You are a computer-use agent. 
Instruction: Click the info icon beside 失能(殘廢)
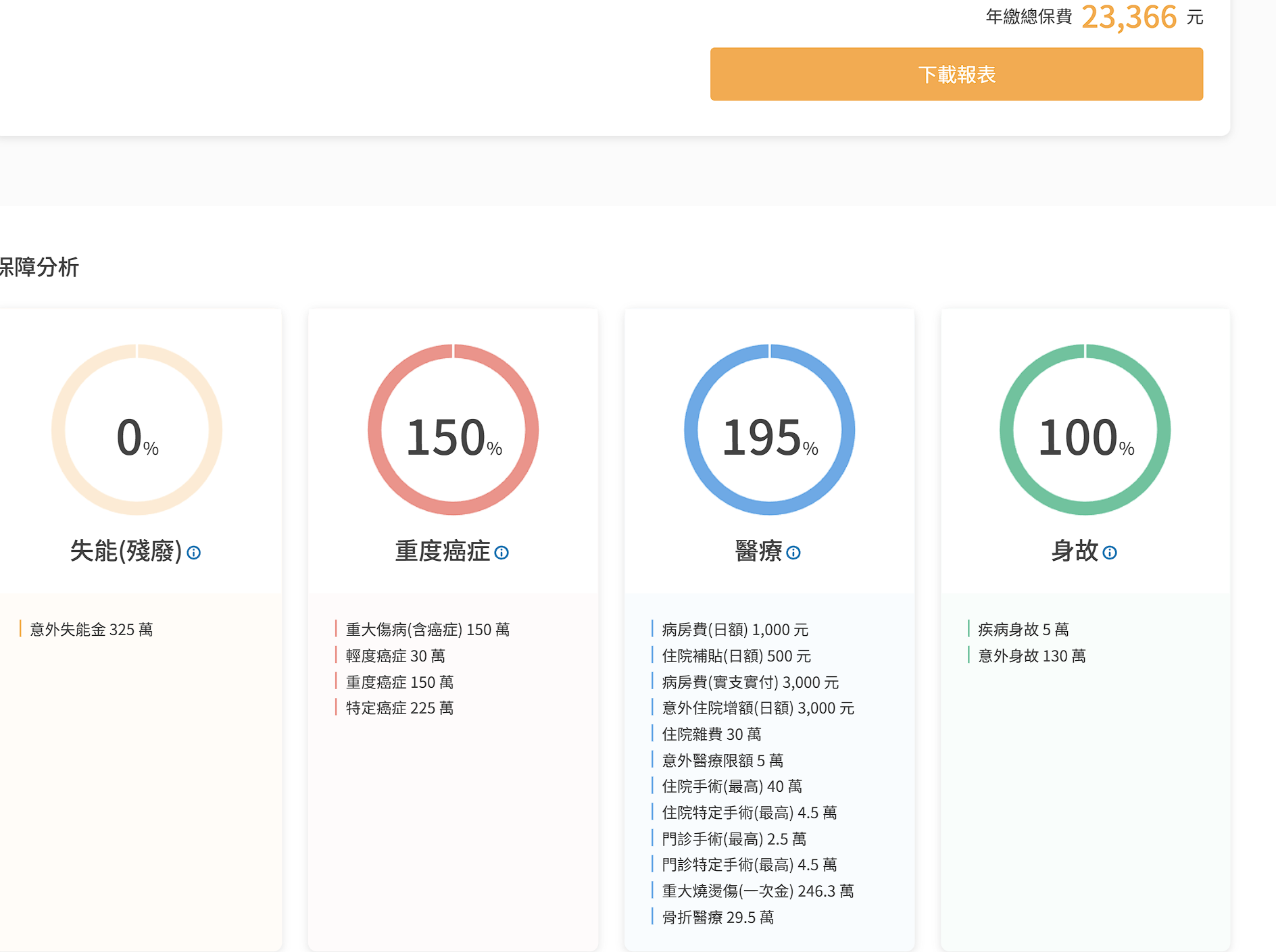(194, 553)
